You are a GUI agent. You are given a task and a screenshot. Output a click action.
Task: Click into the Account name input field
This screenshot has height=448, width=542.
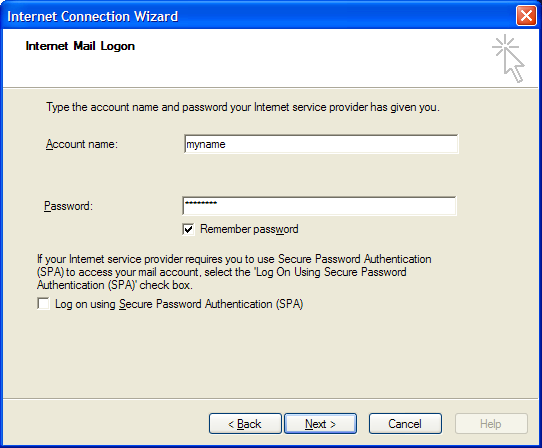[321, 144]
